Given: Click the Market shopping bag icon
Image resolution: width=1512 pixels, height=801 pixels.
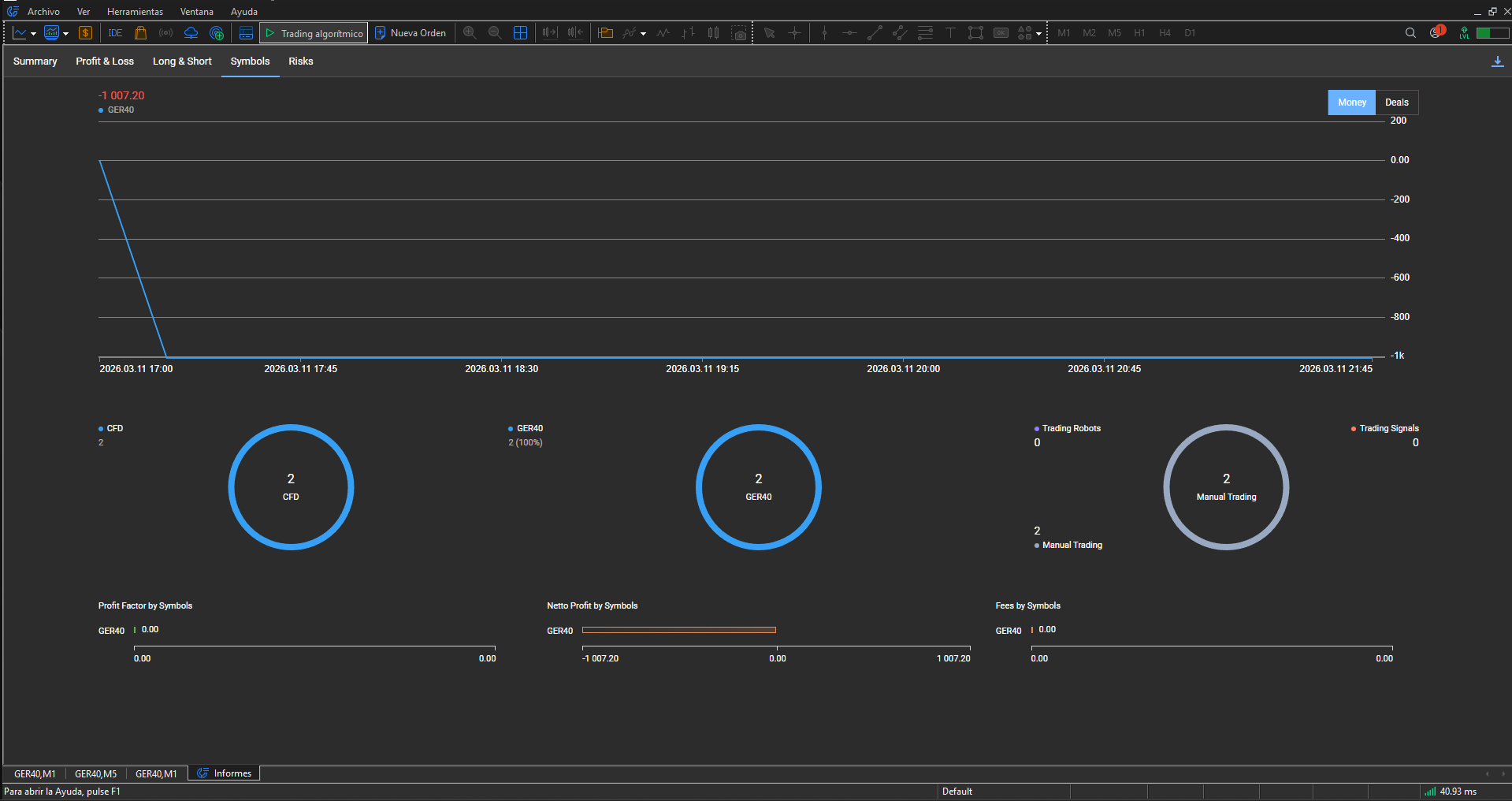Looking at the screenshot, I should click(x=140, y=33).
